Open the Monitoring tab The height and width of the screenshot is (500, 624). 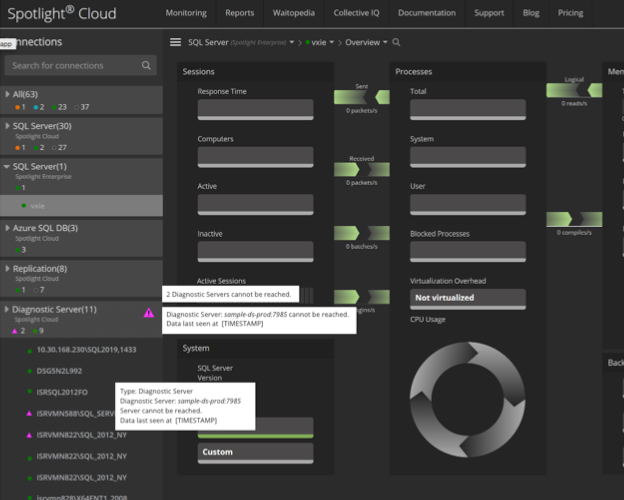tap(186, 13)
